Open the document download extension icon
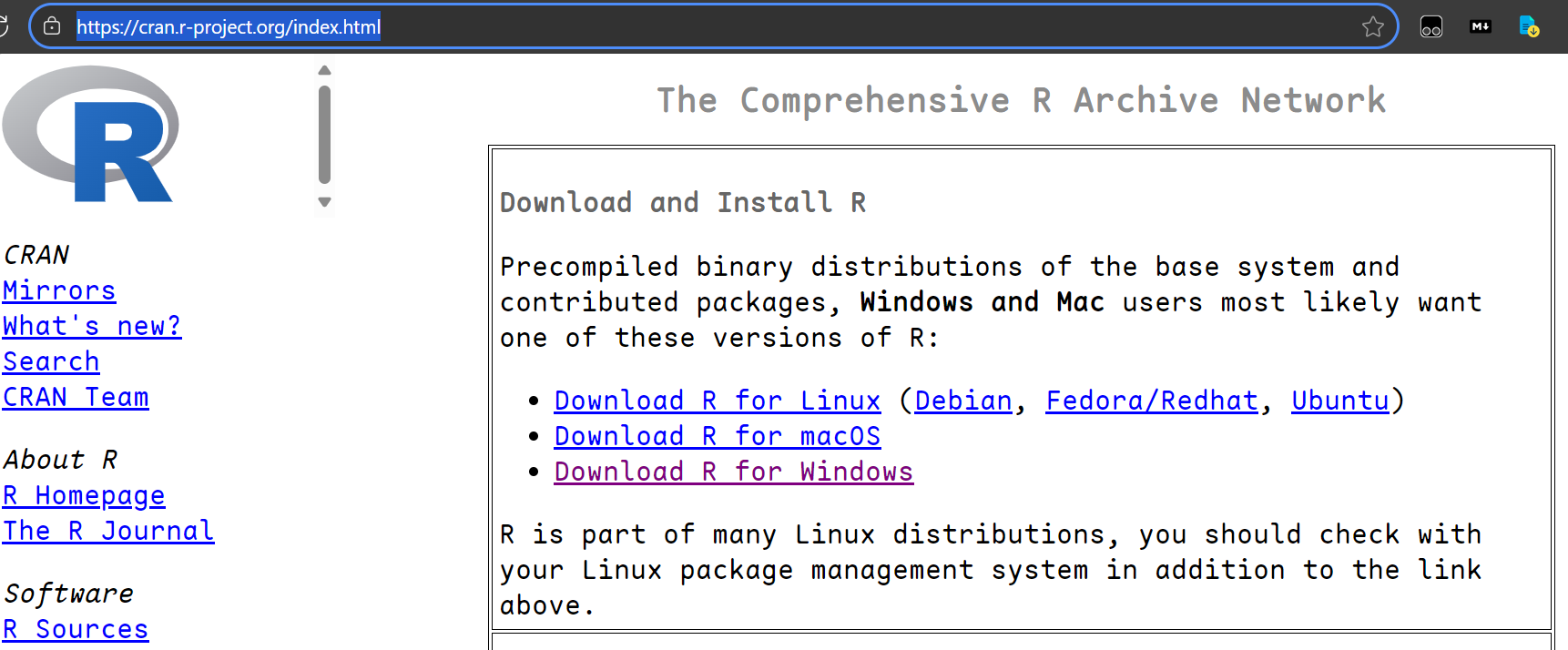 pyautogui.click(x=1529, y=26)
